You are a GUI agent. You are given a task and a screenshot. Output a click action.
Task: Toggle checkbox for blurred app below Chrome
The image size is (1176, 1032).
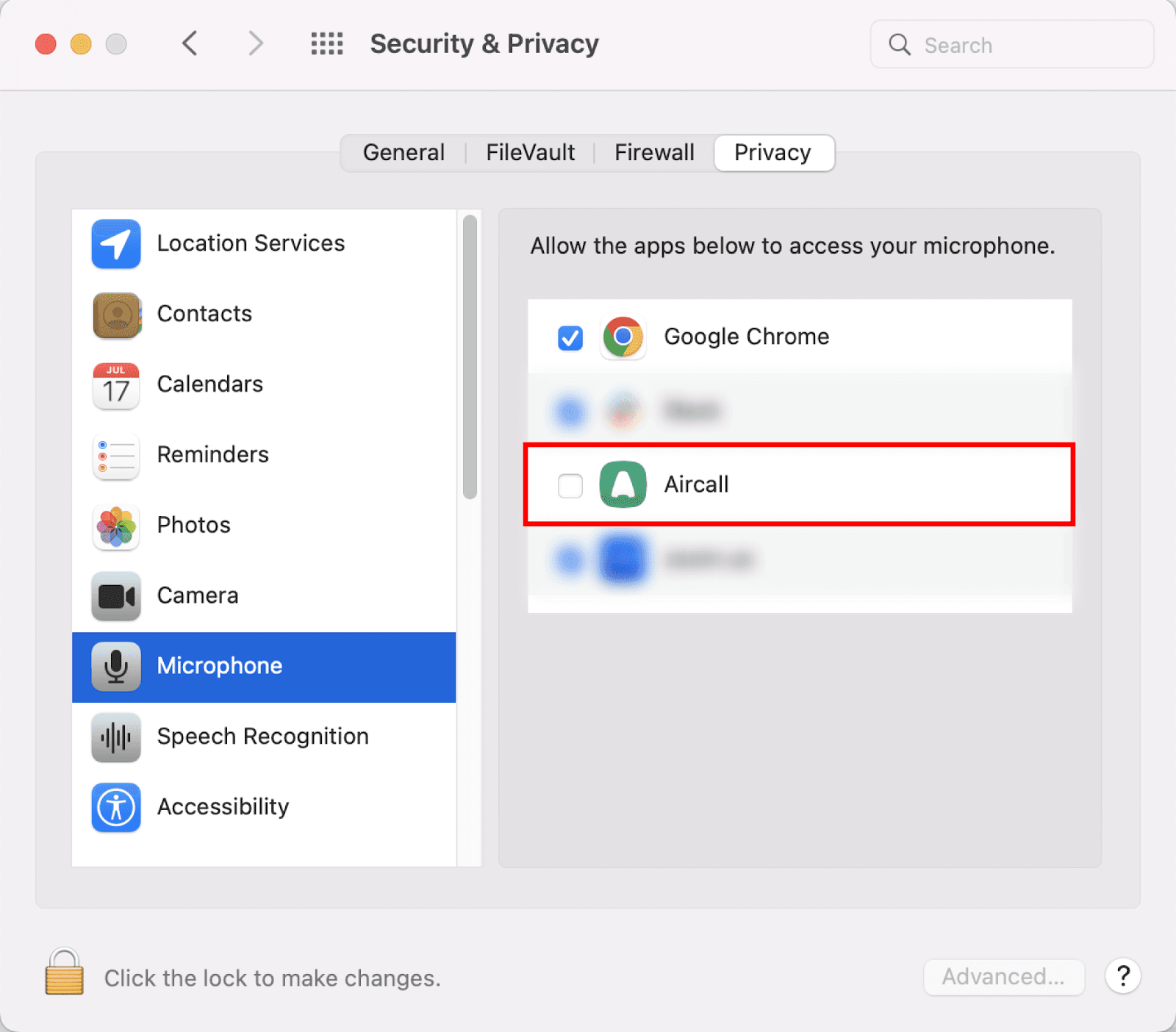point(570,411)
